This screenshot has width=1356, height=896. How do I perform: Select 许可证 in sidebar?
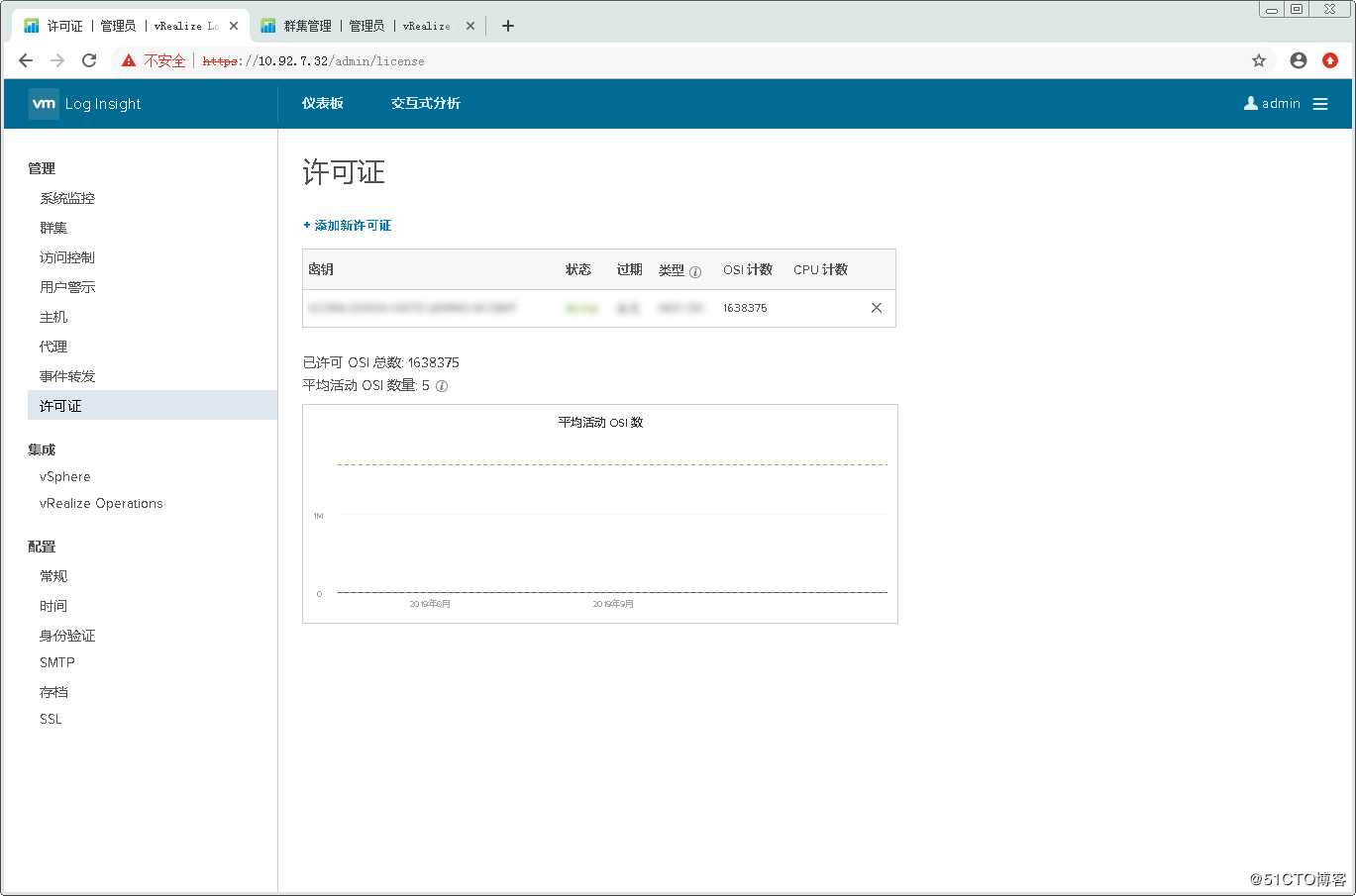153,406
